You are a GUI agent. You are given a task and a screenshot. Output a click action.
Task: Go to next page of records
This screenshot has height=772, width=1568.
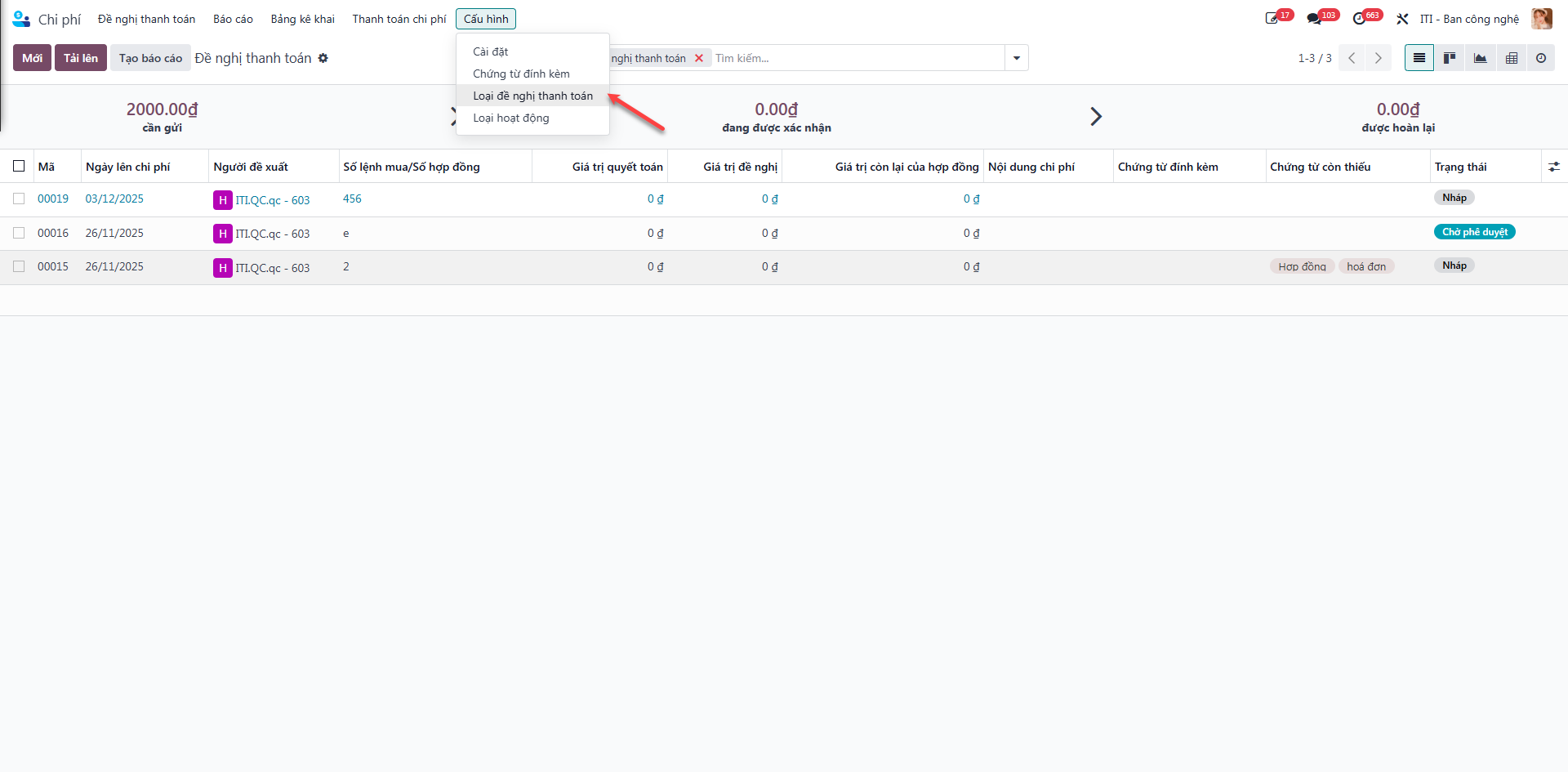(1379, 58)
